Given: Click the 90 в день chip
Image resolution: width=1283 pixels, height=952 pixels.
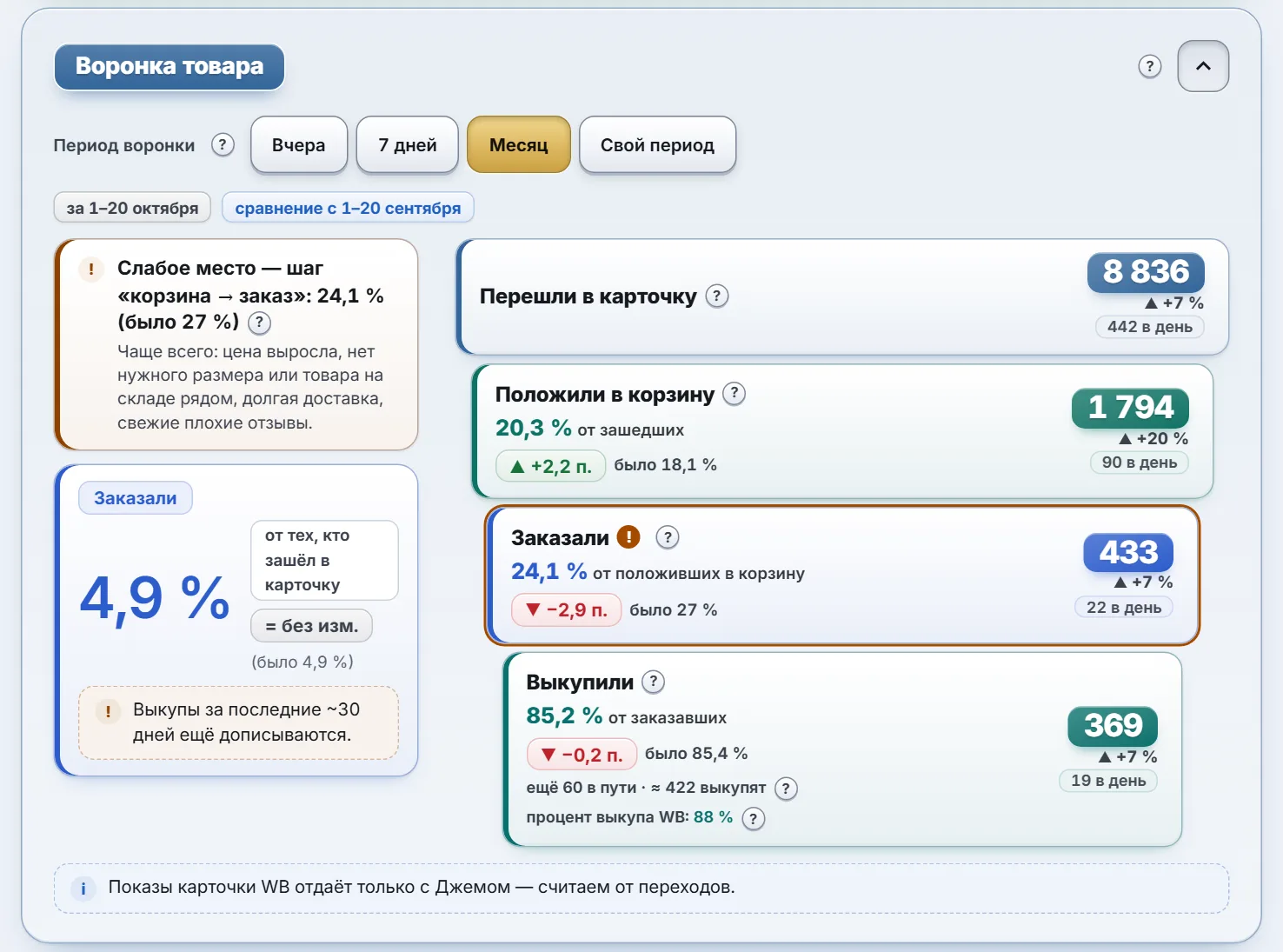Looking at the screenshot, I should tap(1140, 463).
